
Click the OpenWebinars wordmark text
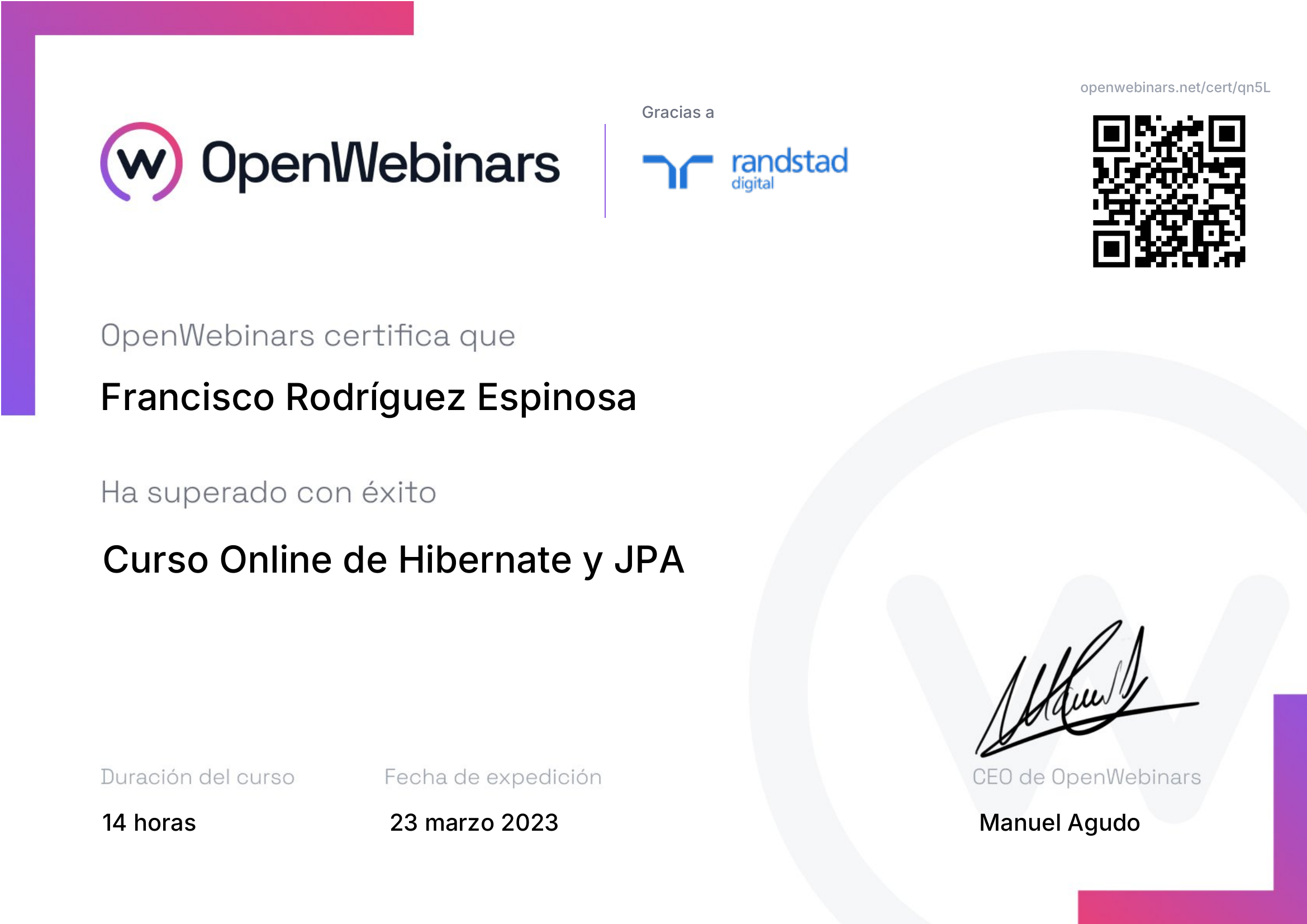pyautogui.click(x=381, y=164)
